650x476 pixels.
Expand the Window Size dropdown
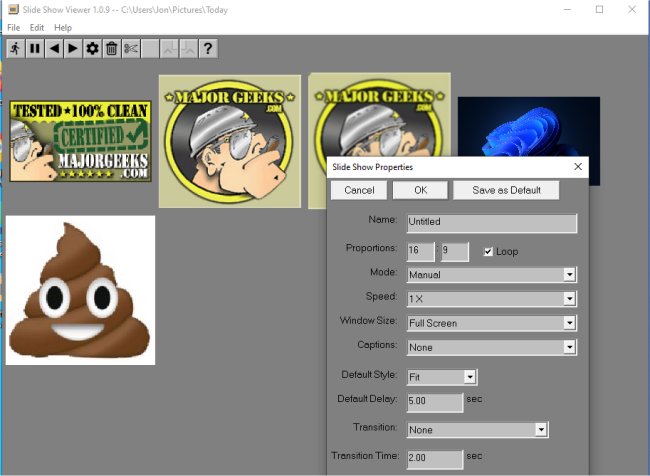click(x=492, y=323)
